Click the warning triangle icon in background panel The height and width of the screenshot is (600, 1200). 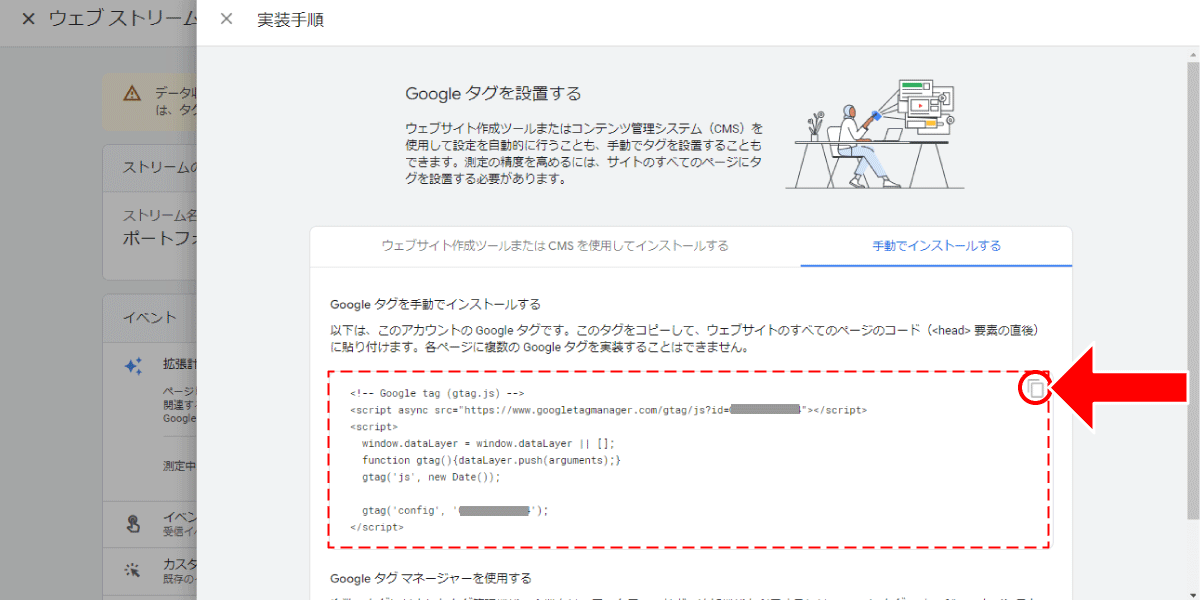[x=132, y=93]
